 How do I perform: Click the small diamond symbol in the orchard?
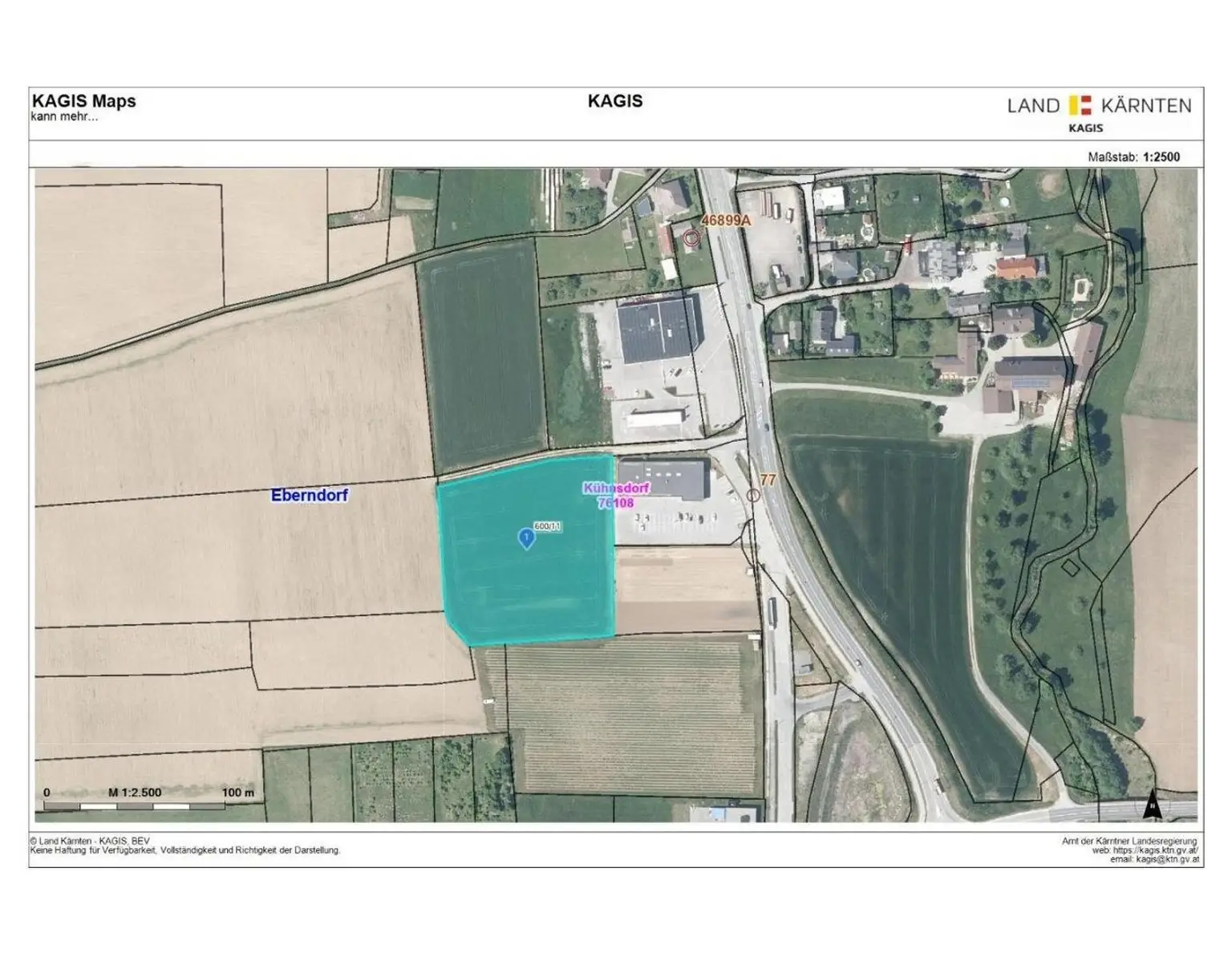point(1070,568)
